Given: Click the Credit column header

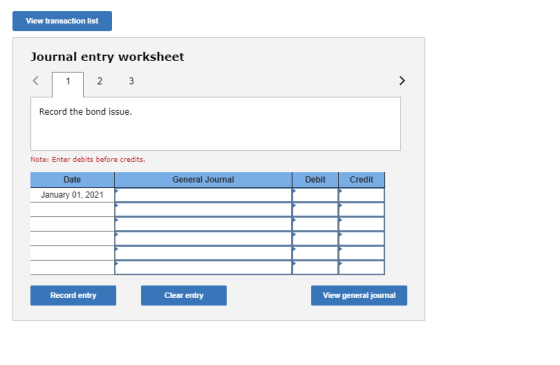Looking at the screenshot, I should pos(361,180).
